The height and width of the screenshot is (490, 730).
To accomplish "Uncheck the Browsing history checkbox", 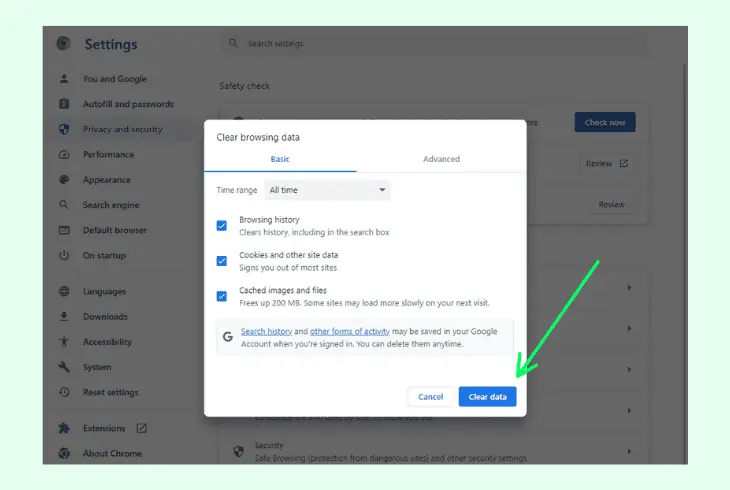I will [222, 226].
